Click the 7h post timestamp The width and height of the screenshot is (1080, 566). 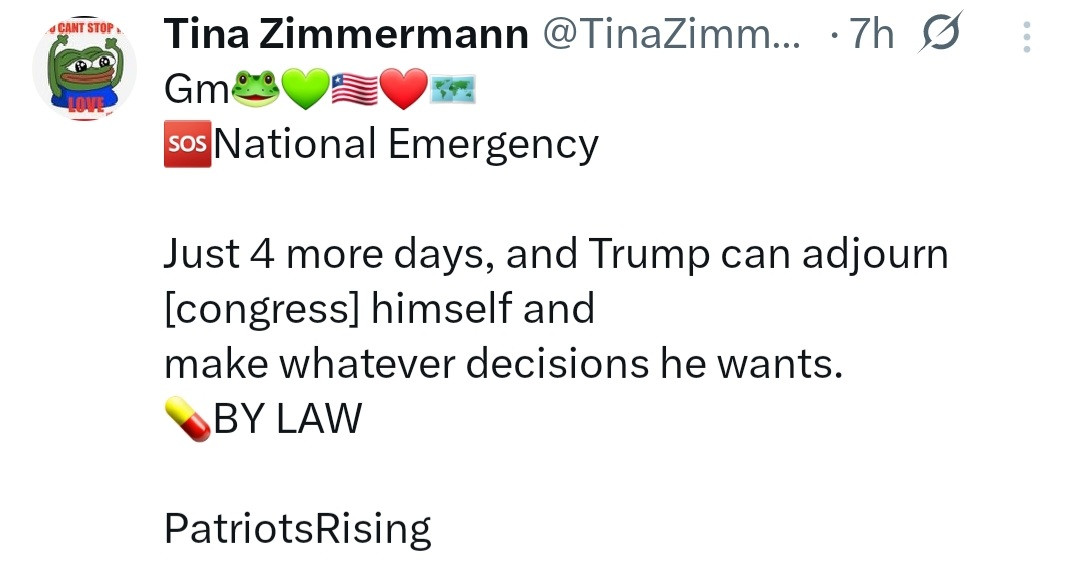click(869, 35)
